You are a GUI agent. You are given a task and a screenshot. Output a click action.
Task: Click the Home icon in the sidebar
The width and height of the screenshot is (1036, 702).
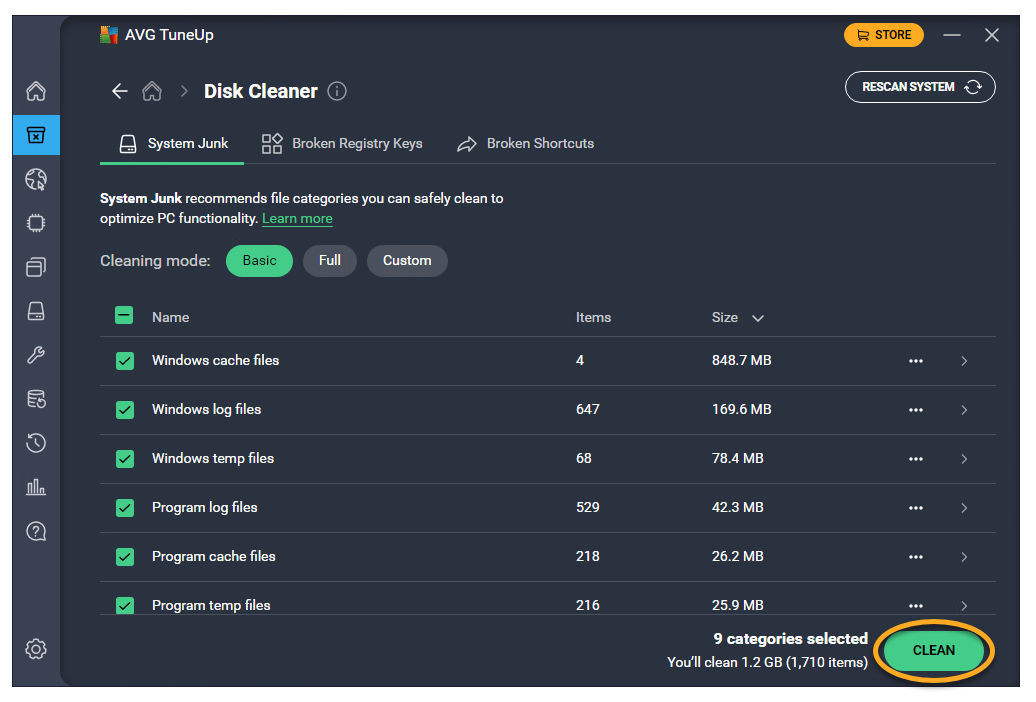(36, 92)
